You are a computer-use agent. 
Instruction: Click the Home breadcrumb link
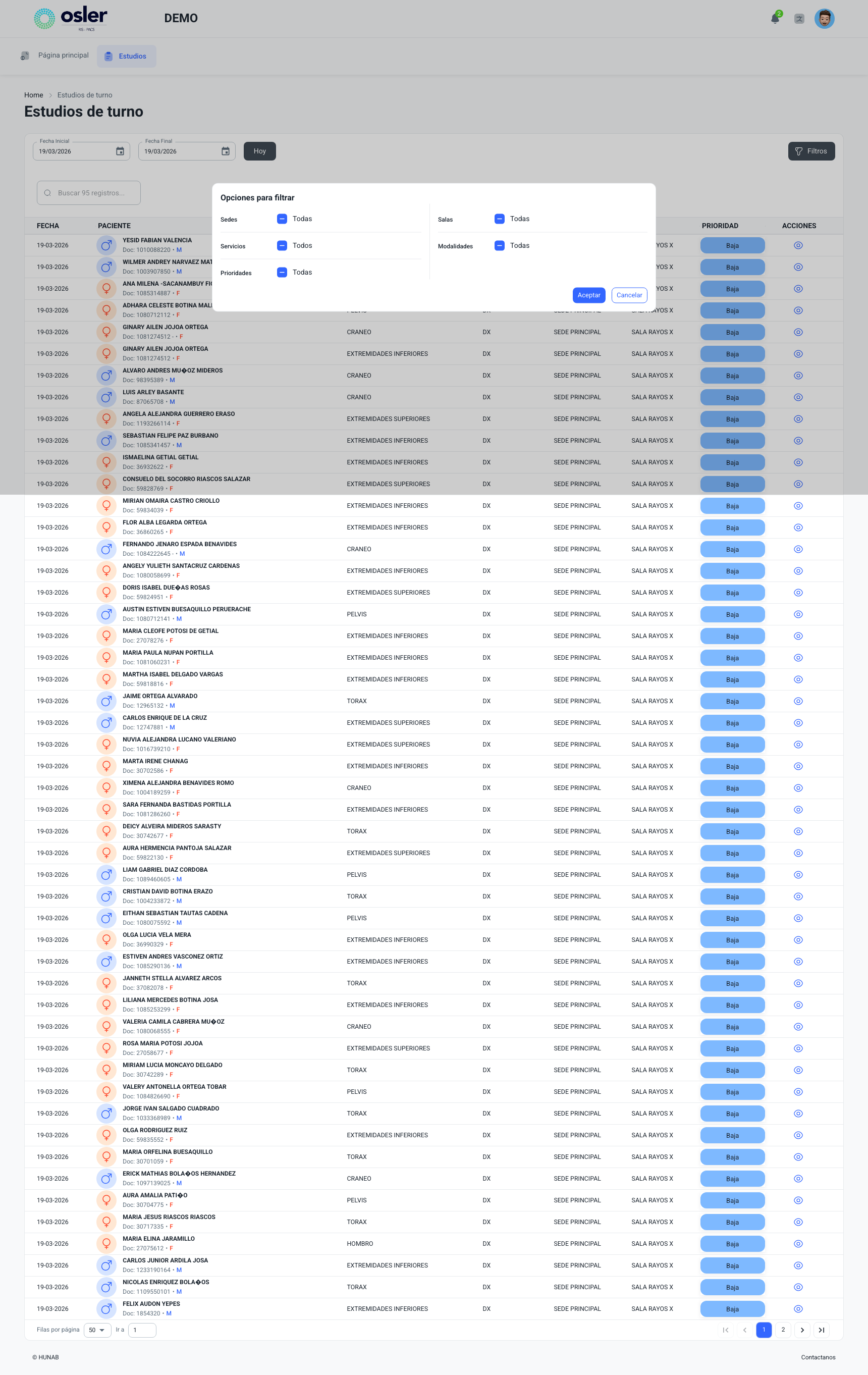pos(34,95)
